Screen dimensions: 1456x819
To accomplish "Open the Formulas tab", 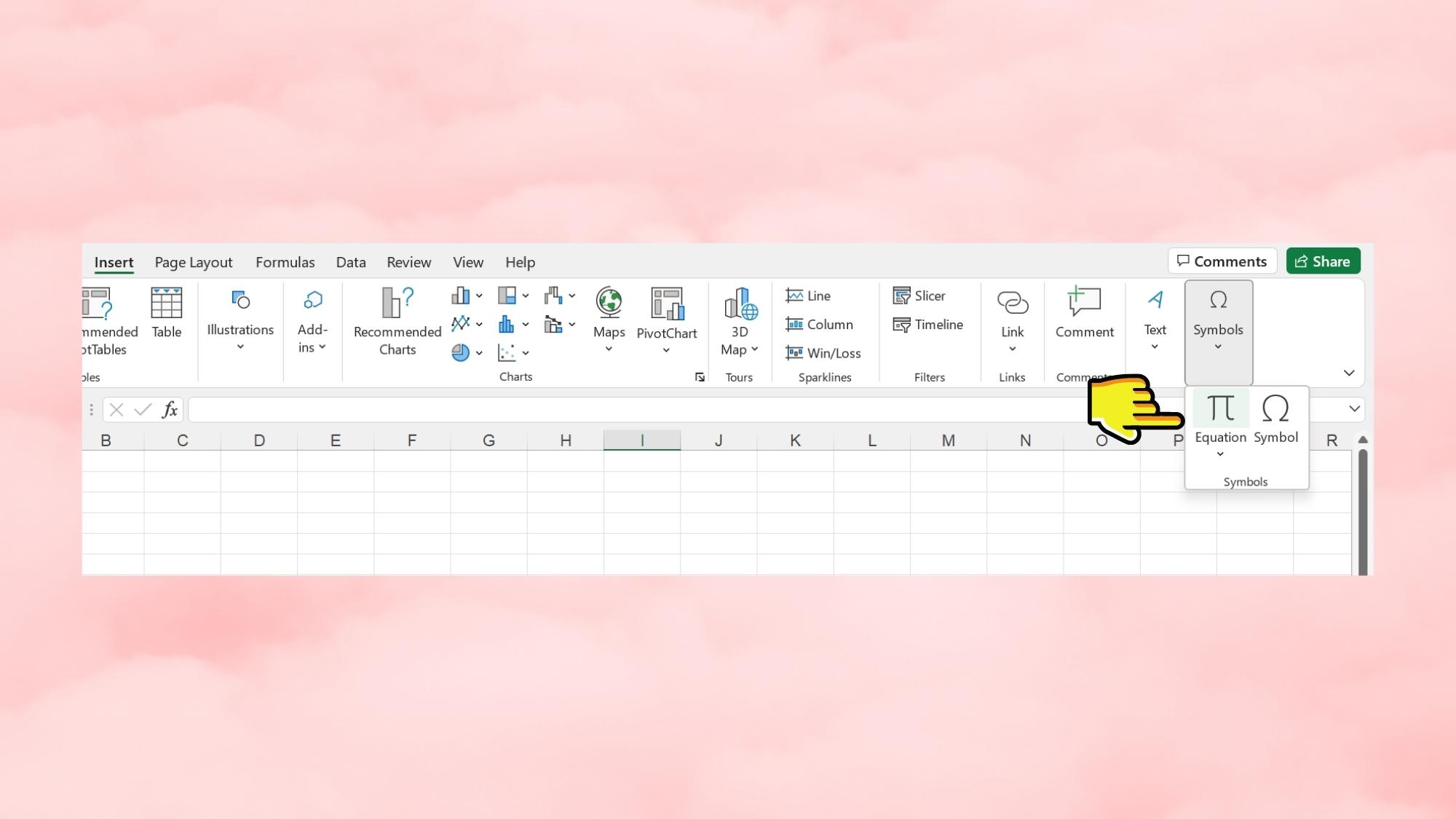I will 285,262.
